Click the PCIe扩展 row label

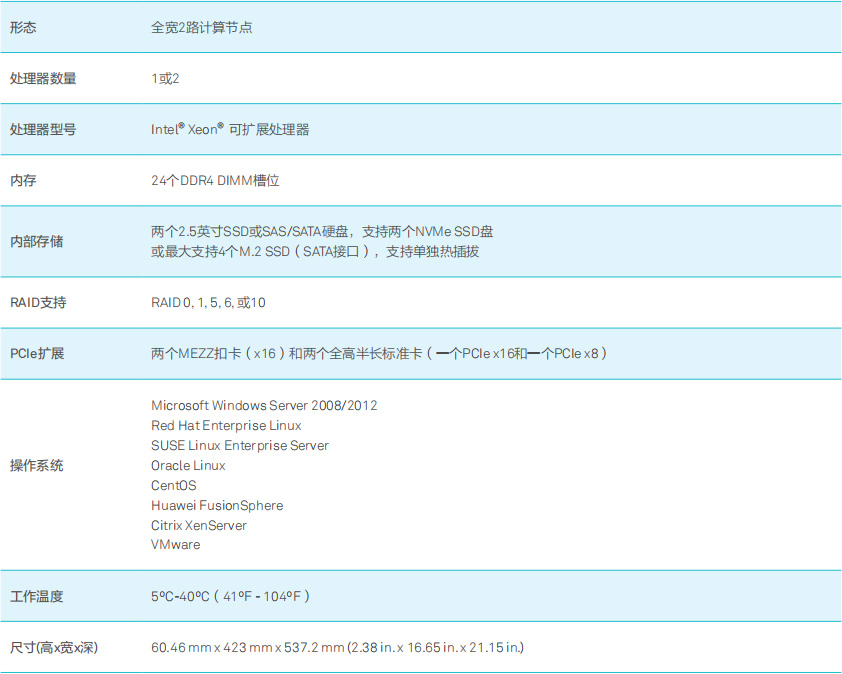coord(37,353)
